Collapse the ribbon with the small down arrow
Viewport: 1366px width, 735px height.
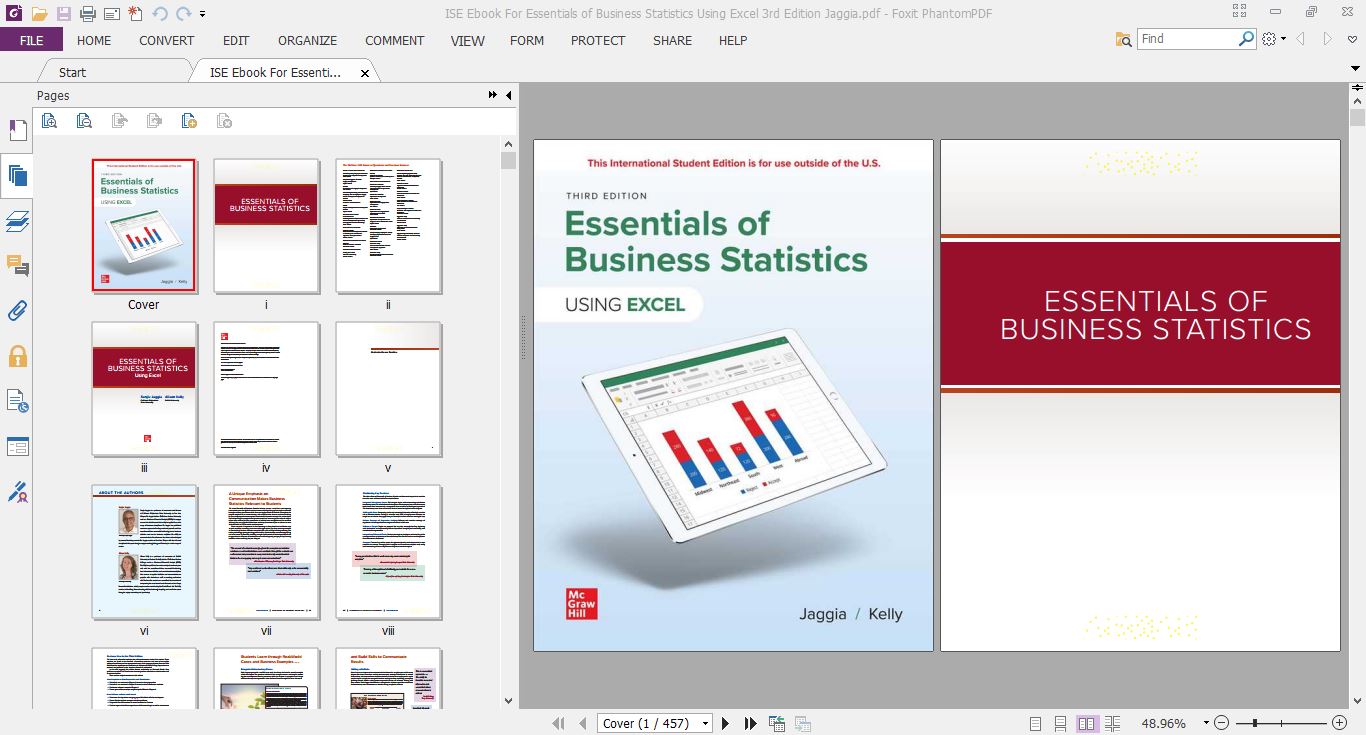pos(1357,68)
